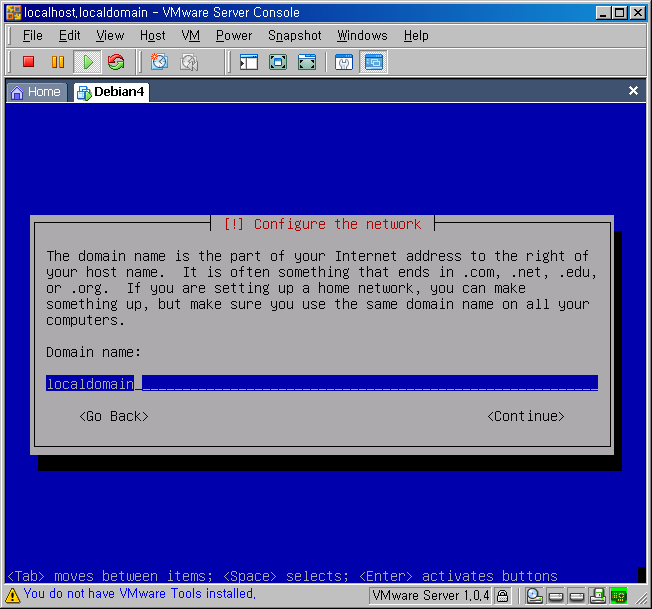The width and height of the screenshot is (652, 609).
Task: Click the green Power On button
Action: (x=87, y=62)
